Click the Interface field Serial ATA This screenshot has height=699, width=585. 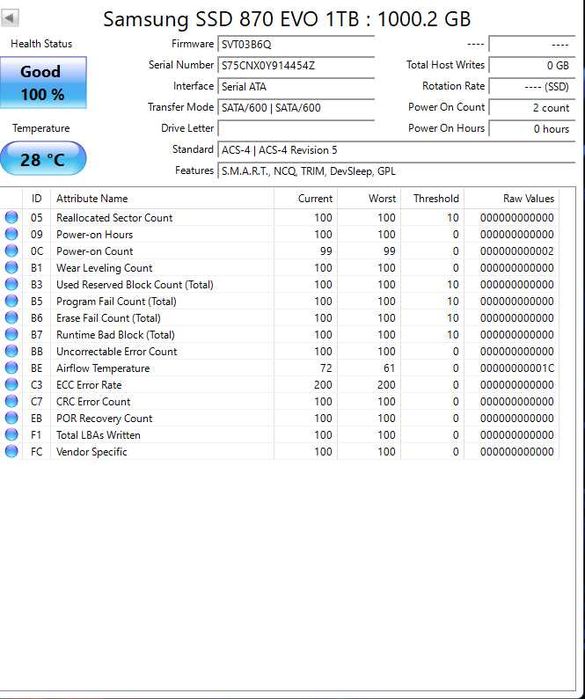(x=296, y=86)
